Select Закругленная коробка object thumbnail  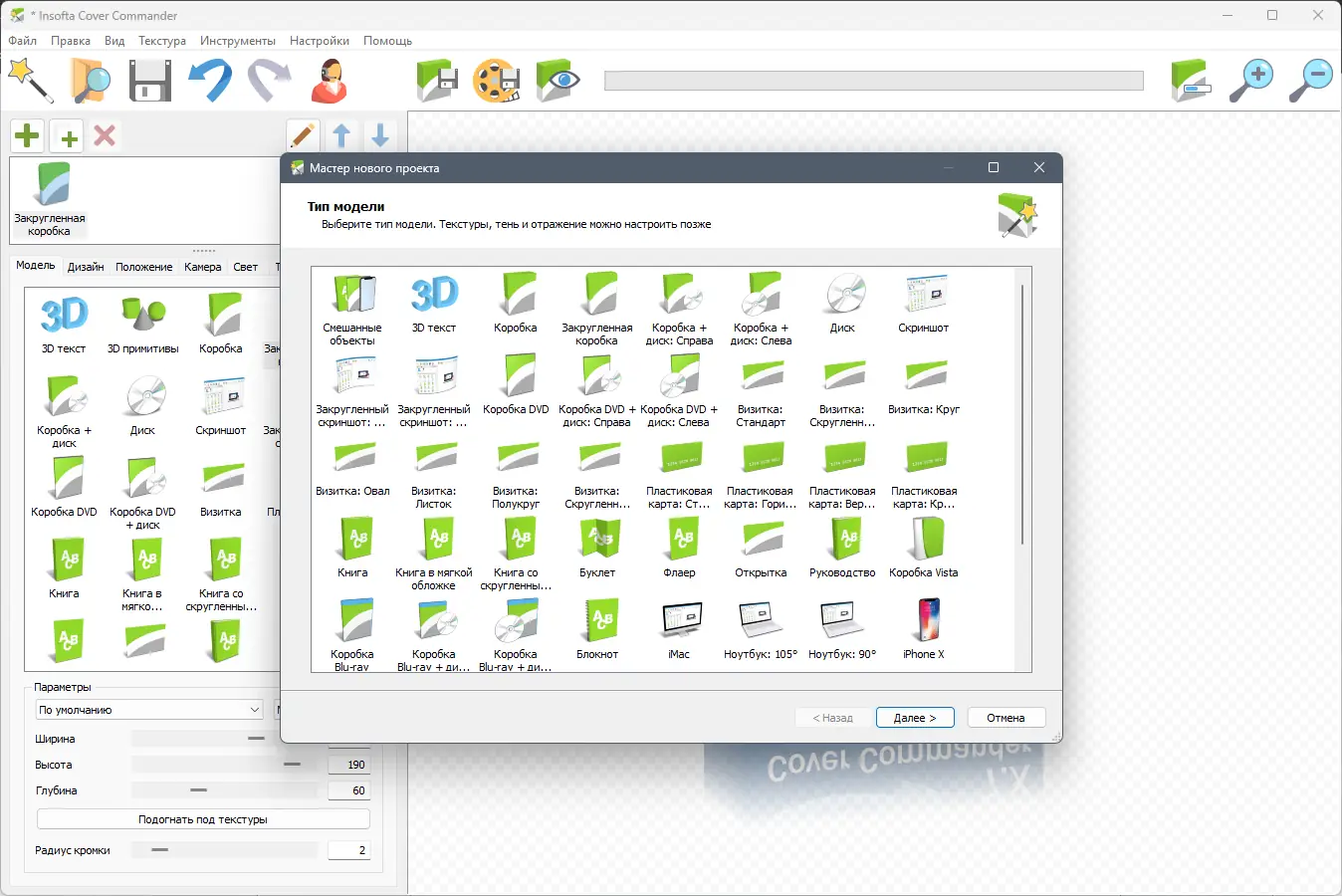tap(50, 199)
